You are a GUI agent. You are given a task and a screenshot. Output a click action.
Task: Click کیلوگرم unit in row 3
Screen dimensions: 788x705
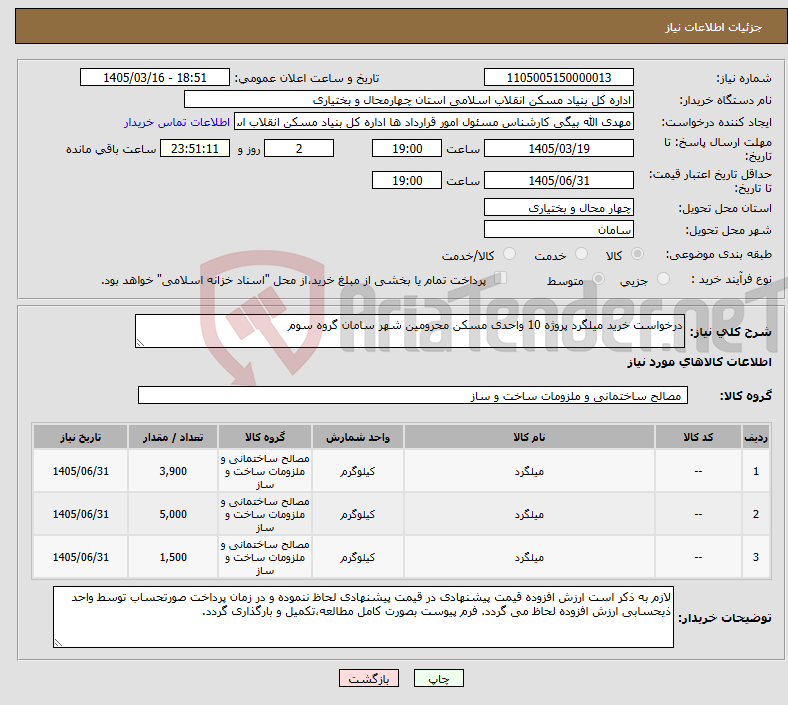(x=357, y=557)
